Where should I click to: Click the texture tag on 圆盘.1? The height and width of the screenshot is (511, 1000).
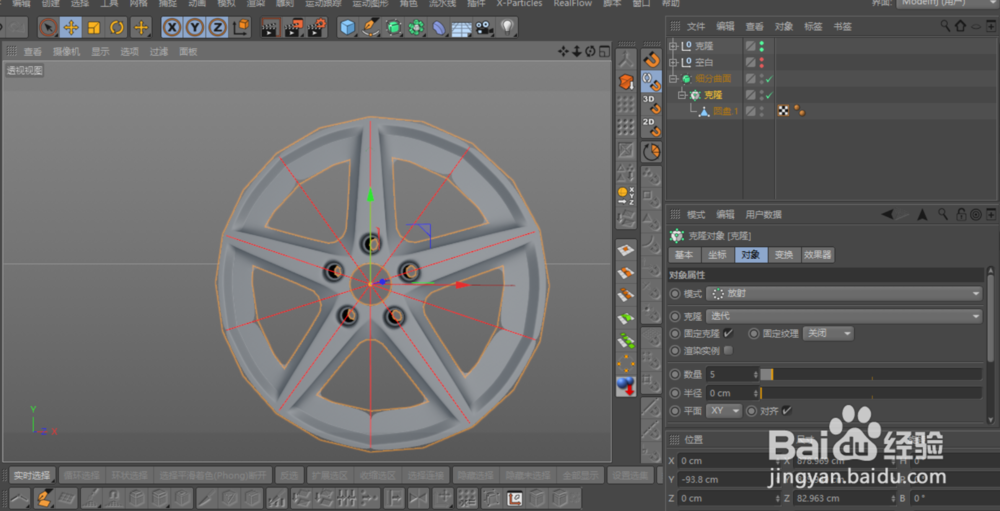pyautogui.click(x=784, y=111)
